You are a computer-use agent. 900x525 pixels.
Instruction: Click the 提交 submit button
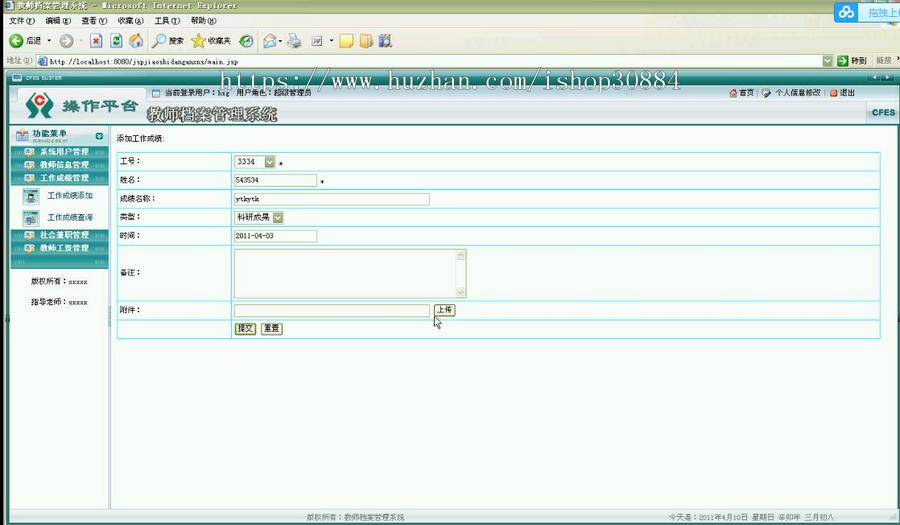[245, 329]
